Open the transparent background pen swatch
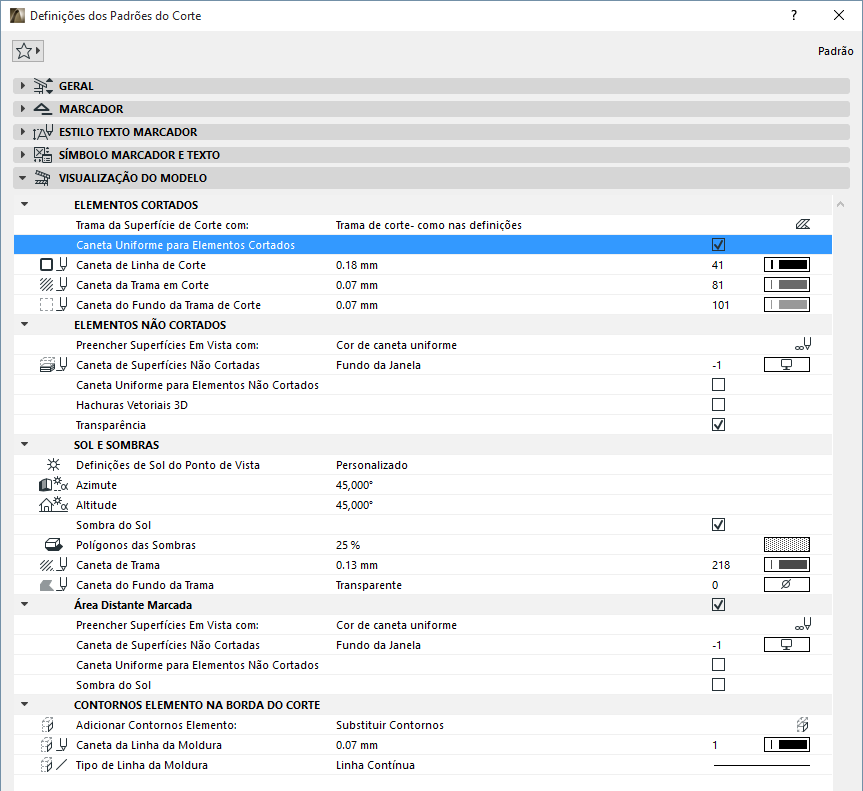Image resolution: width=863 pixels, height=791 pixels. 786,585
